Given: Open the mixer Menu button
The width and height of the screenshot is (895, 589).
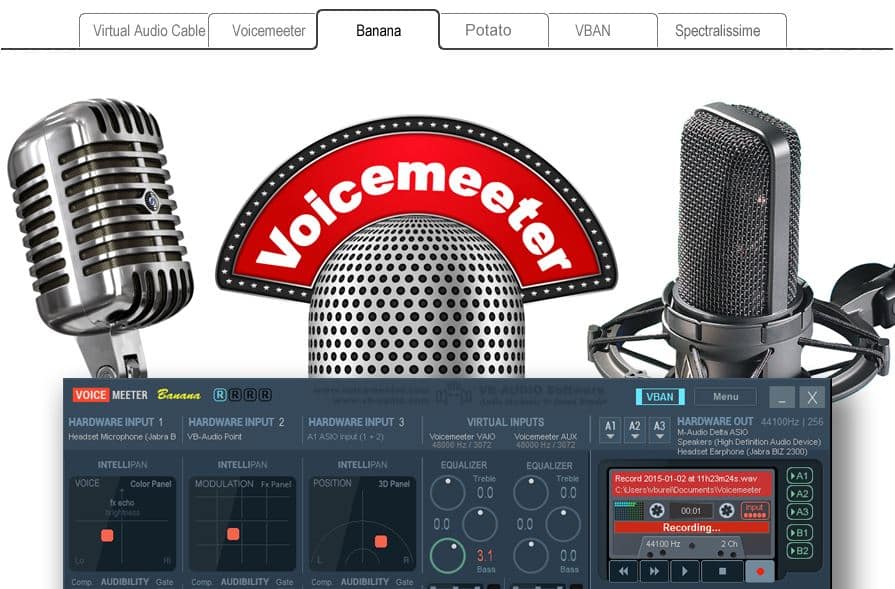Looking at the screenshot, I should (725, 397).
